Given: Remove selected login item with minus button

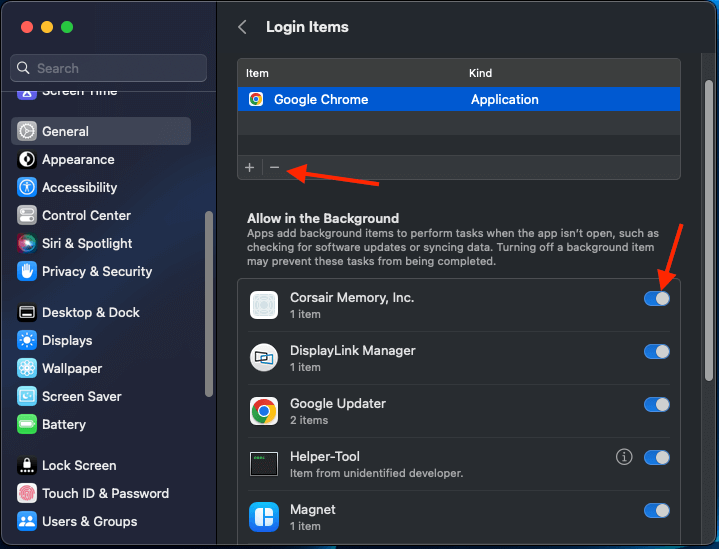Looking at the screenshot, I should coord(275,167).
